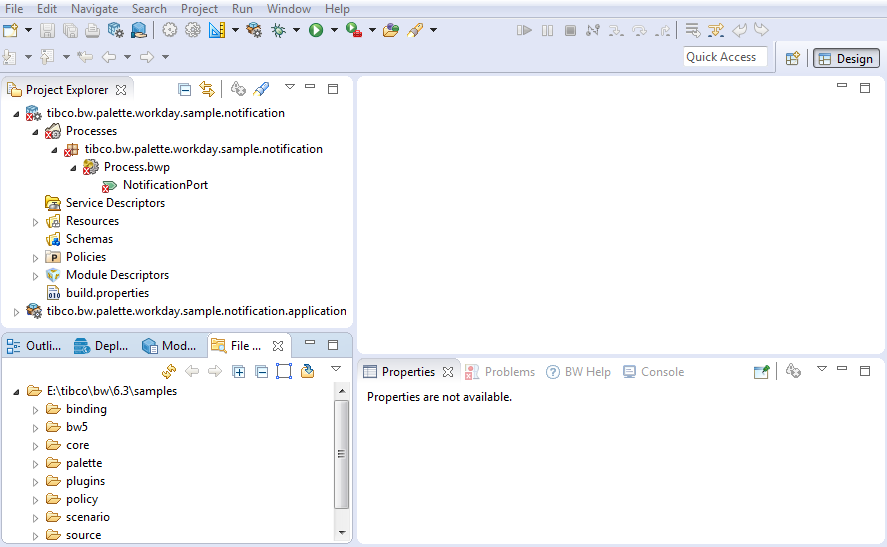887x547 pixels.
Task: Open the dropdown arrow beside the New icon
Action: 28,30
